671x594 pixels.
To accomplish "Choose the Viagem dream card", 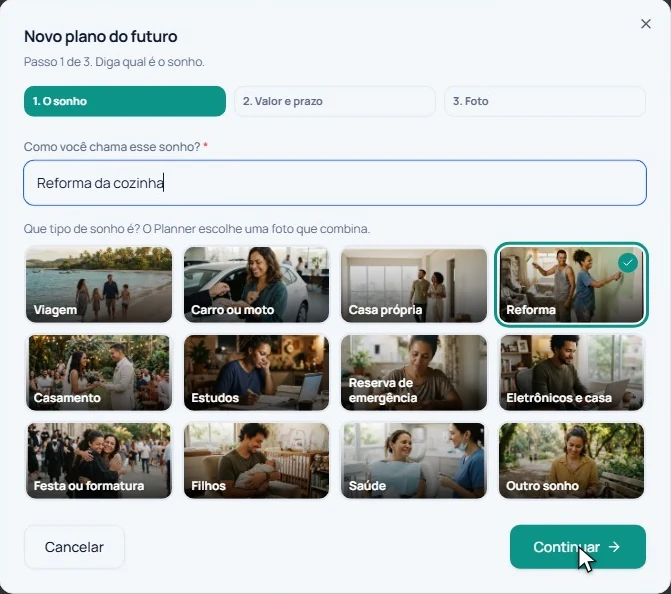I will (x=99, y=285).
